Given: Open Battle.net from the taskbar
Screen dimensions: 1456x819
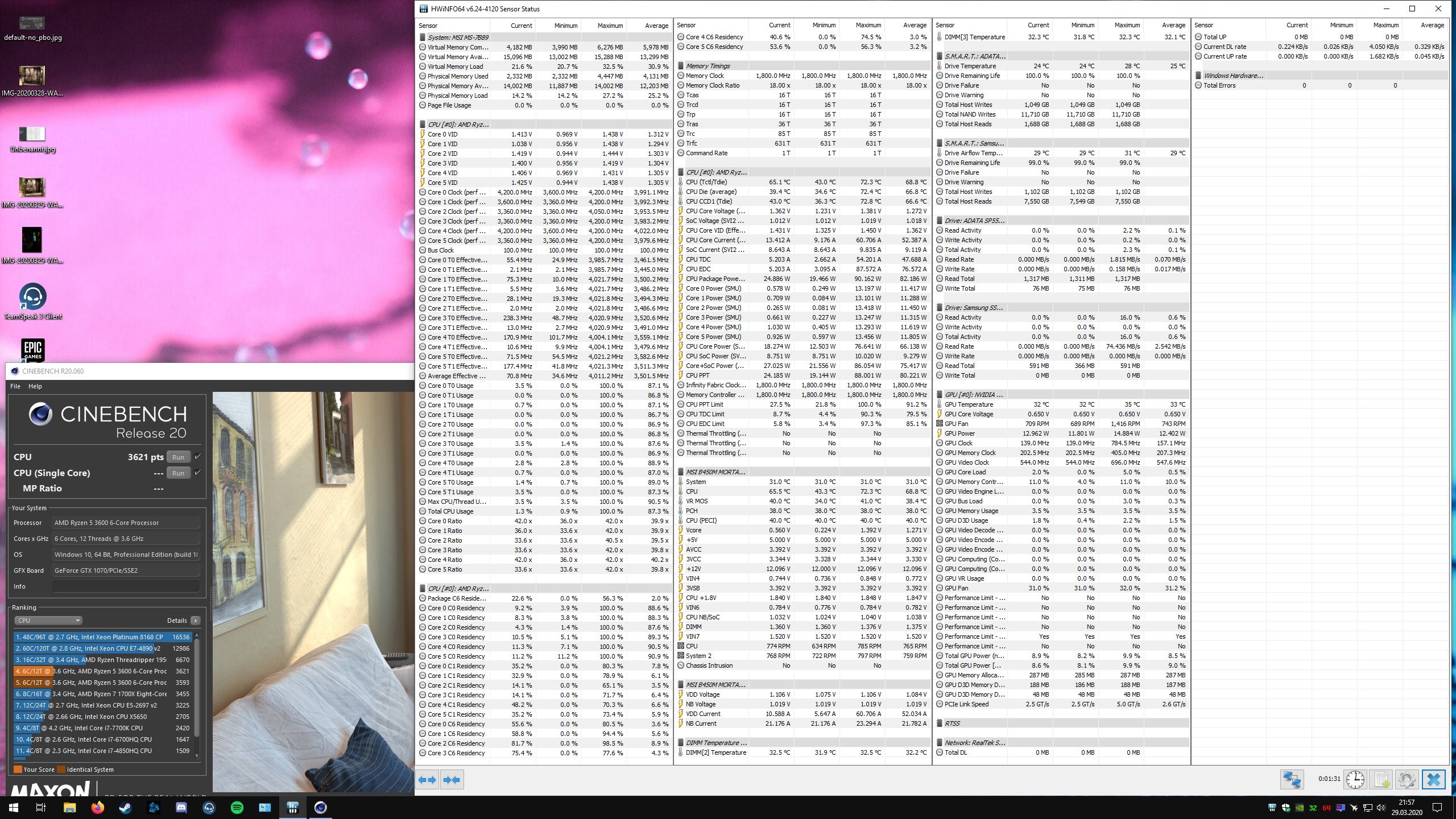Looking at the screenshot, I should [x=153, y=807].
